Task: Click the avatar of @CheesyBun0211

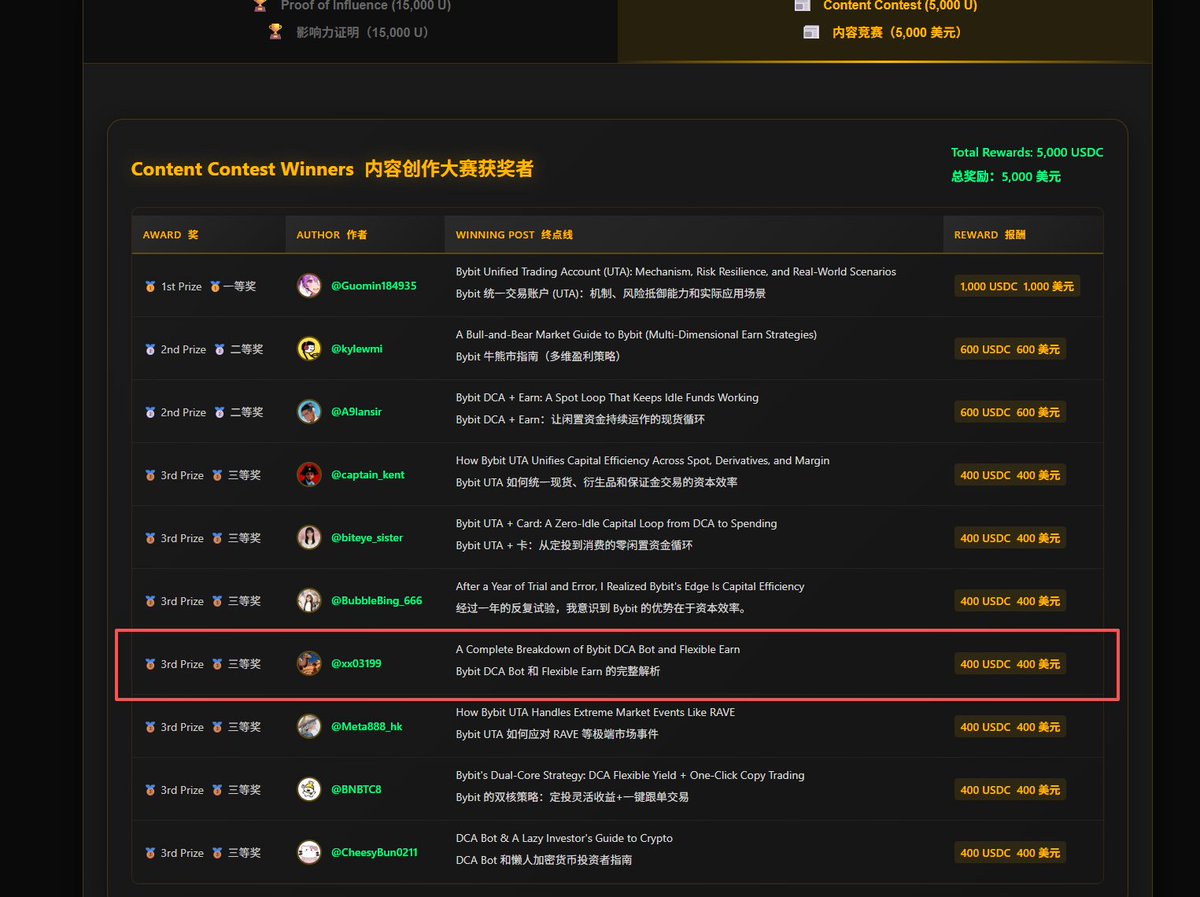Action: (x=309, y=853)
